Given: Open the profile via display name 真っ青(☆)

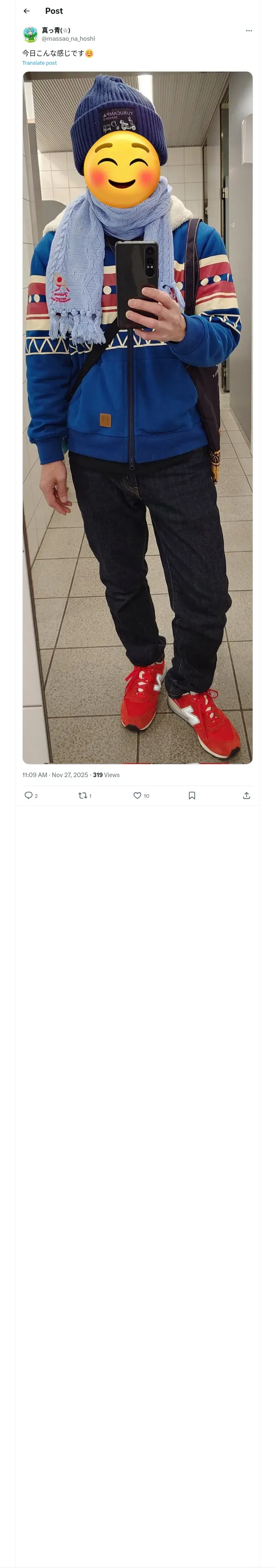Looking at the screenshot, I should point(56,30).
